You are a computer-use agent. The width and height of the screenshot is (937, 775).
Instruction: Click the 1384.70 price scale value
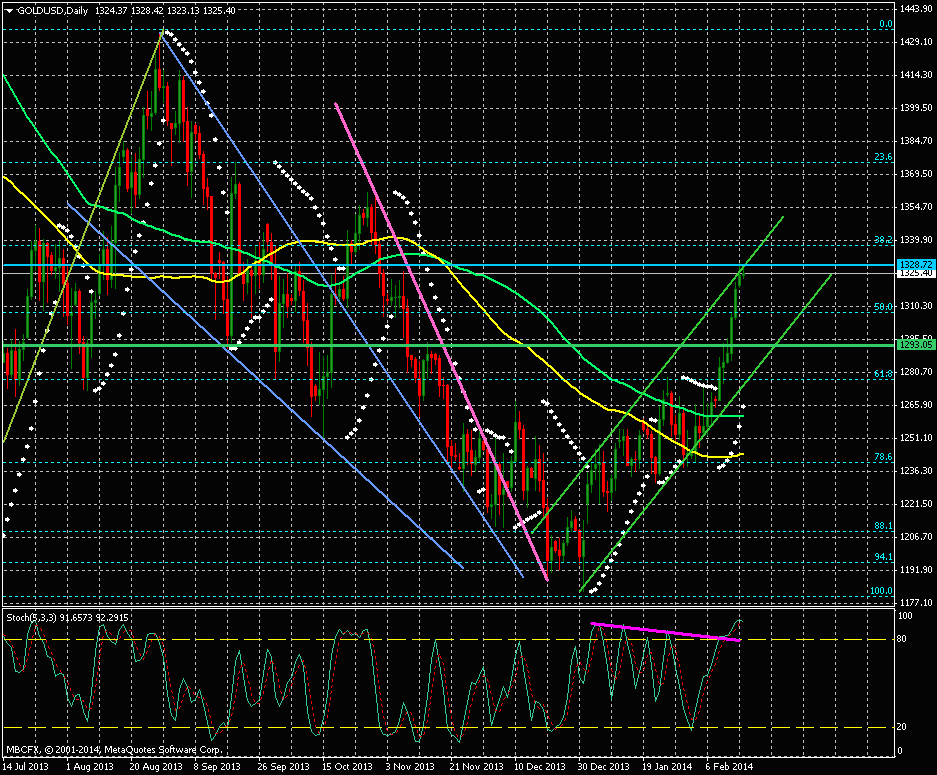(916, 140)
